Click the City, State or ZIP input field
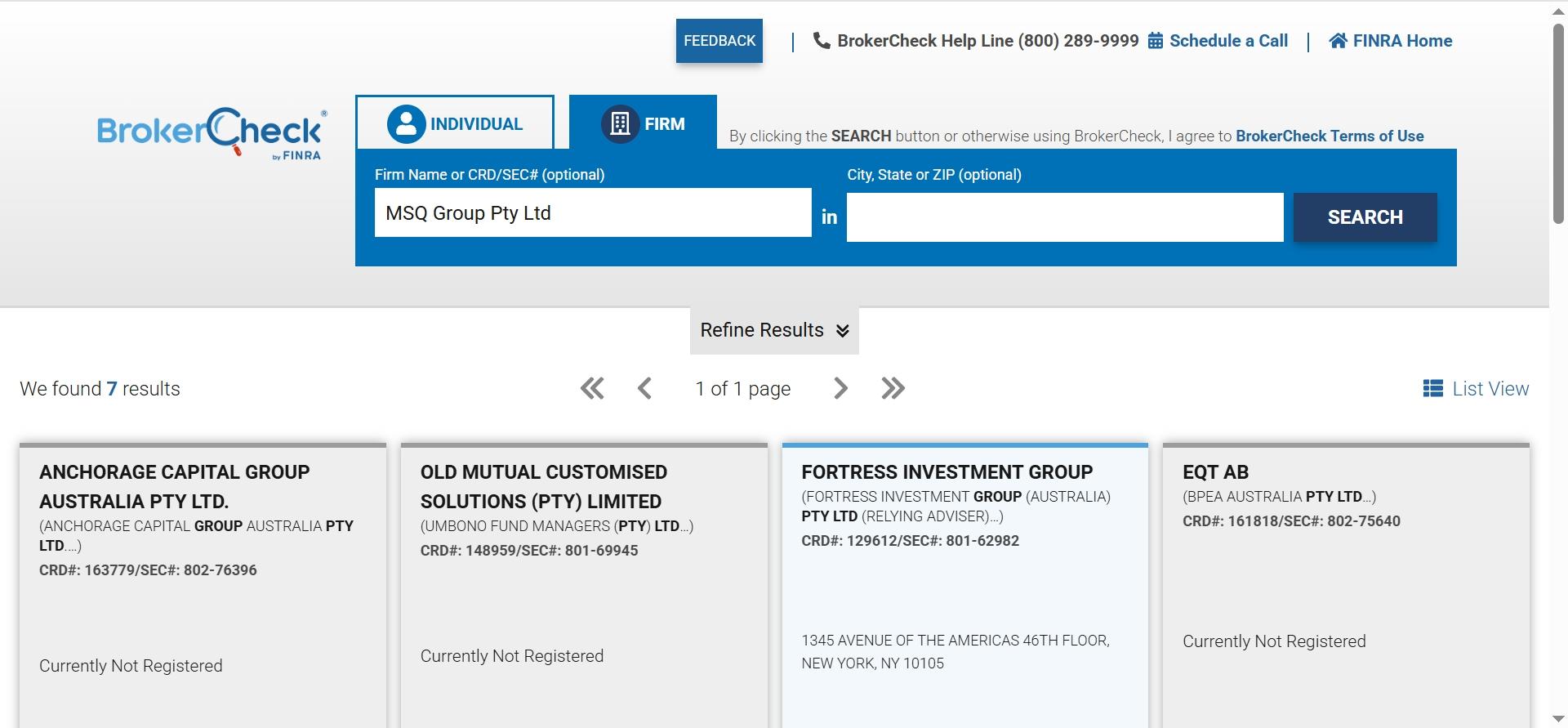1568x728 pixels. [1065, 217]
